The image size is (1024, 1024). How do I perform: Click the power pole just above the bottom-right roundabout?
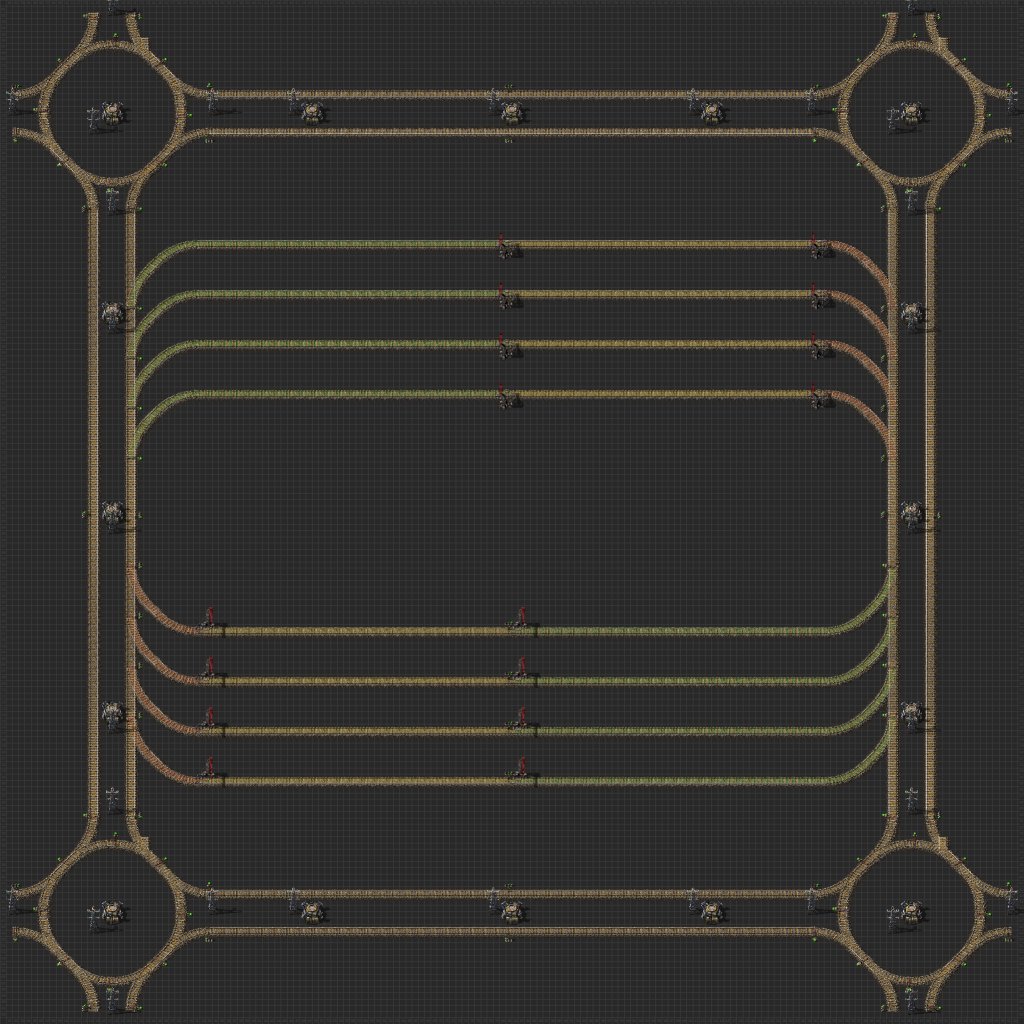click(912, 800)
